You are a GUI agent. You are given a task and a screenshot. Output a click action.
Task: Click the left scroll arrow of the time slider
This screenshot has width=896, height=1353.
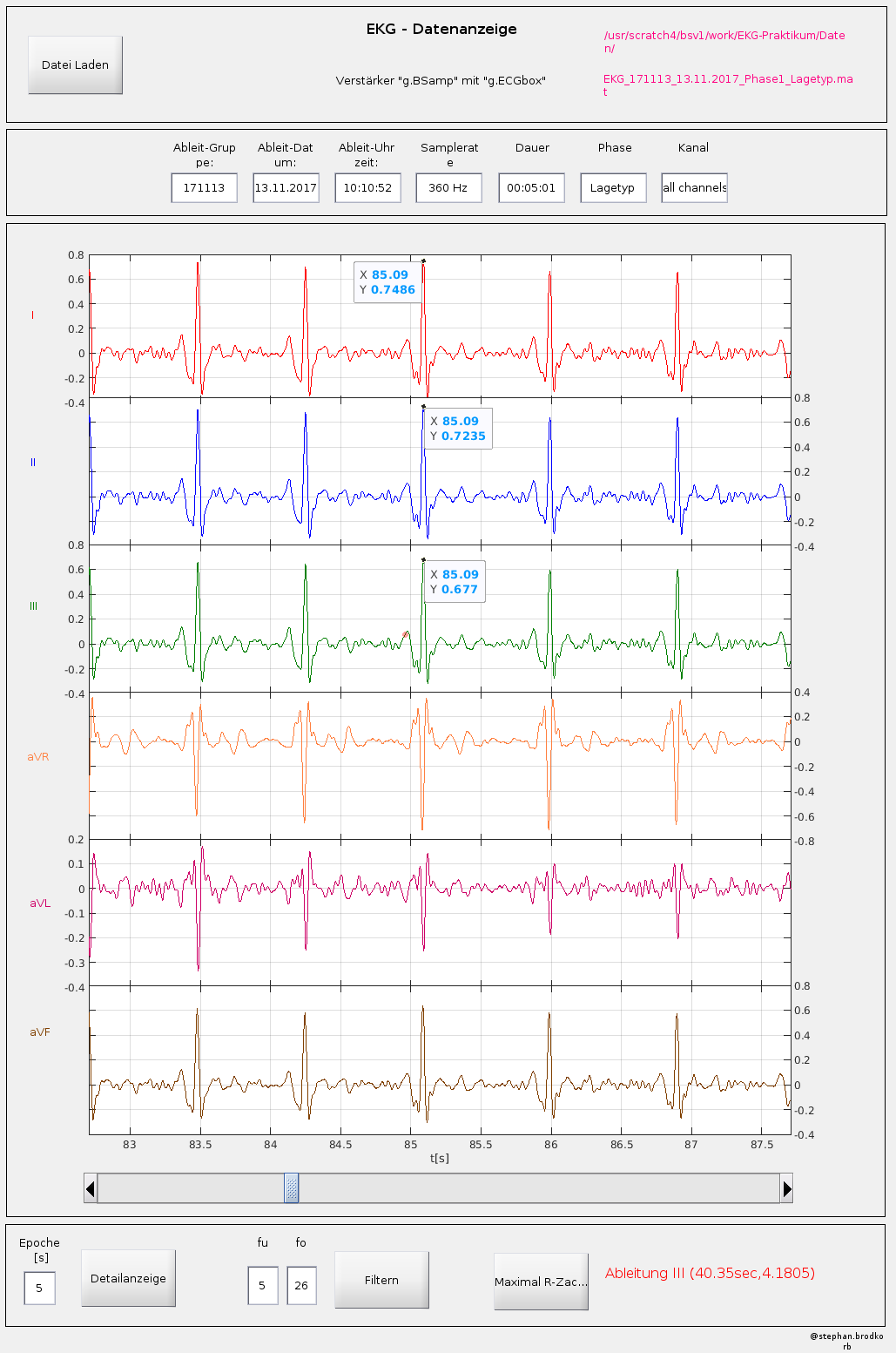point(91,1188)
